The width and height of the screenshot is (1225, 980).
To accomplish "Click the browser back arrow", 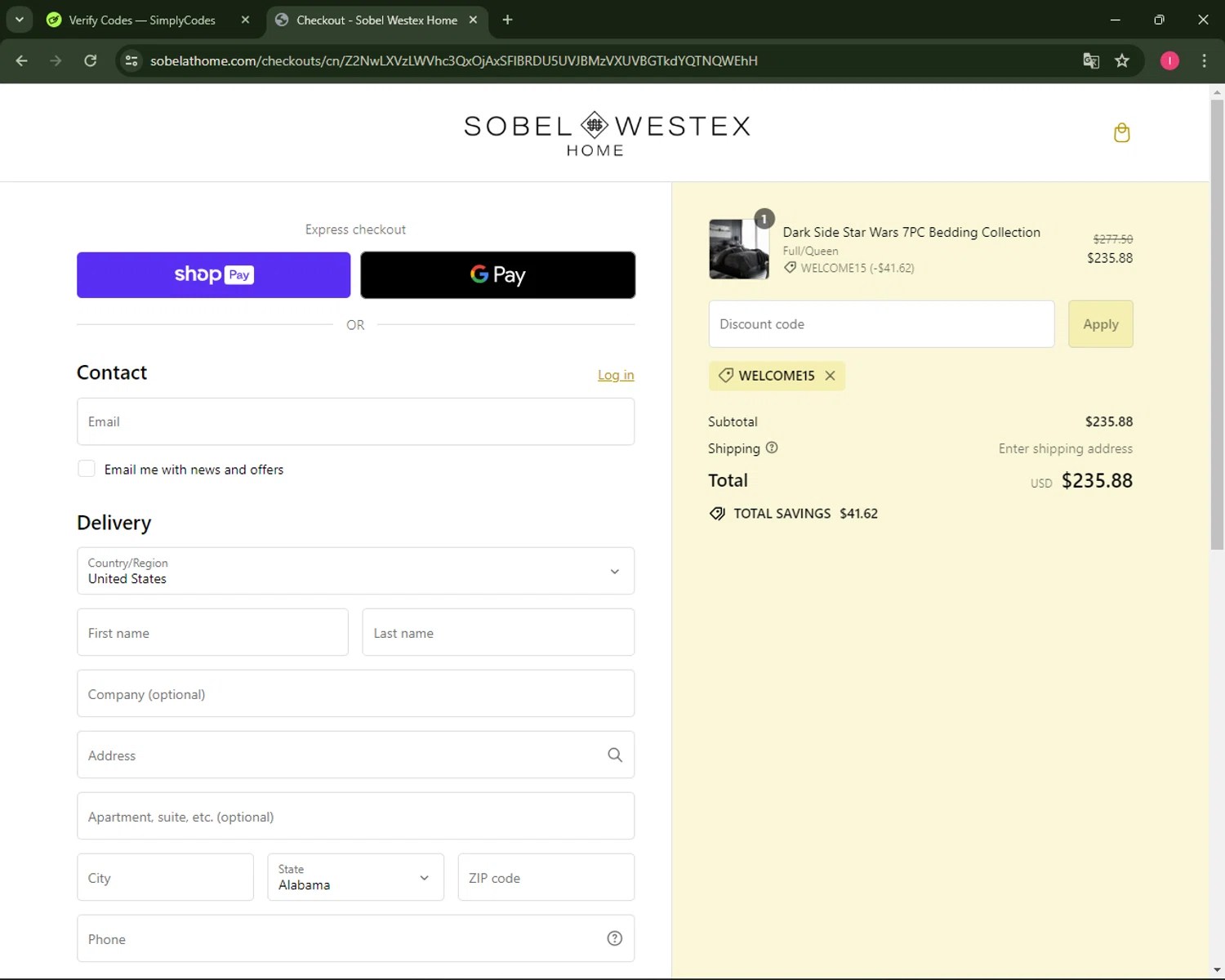I will [22, 60].
